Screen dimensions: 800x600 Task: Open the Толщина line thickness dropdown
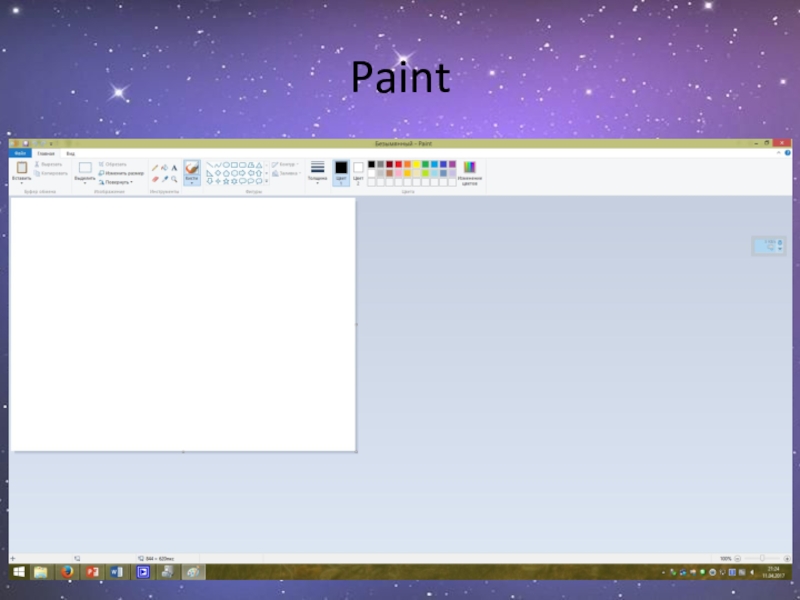pyautogui.click(x=317, y=172)
